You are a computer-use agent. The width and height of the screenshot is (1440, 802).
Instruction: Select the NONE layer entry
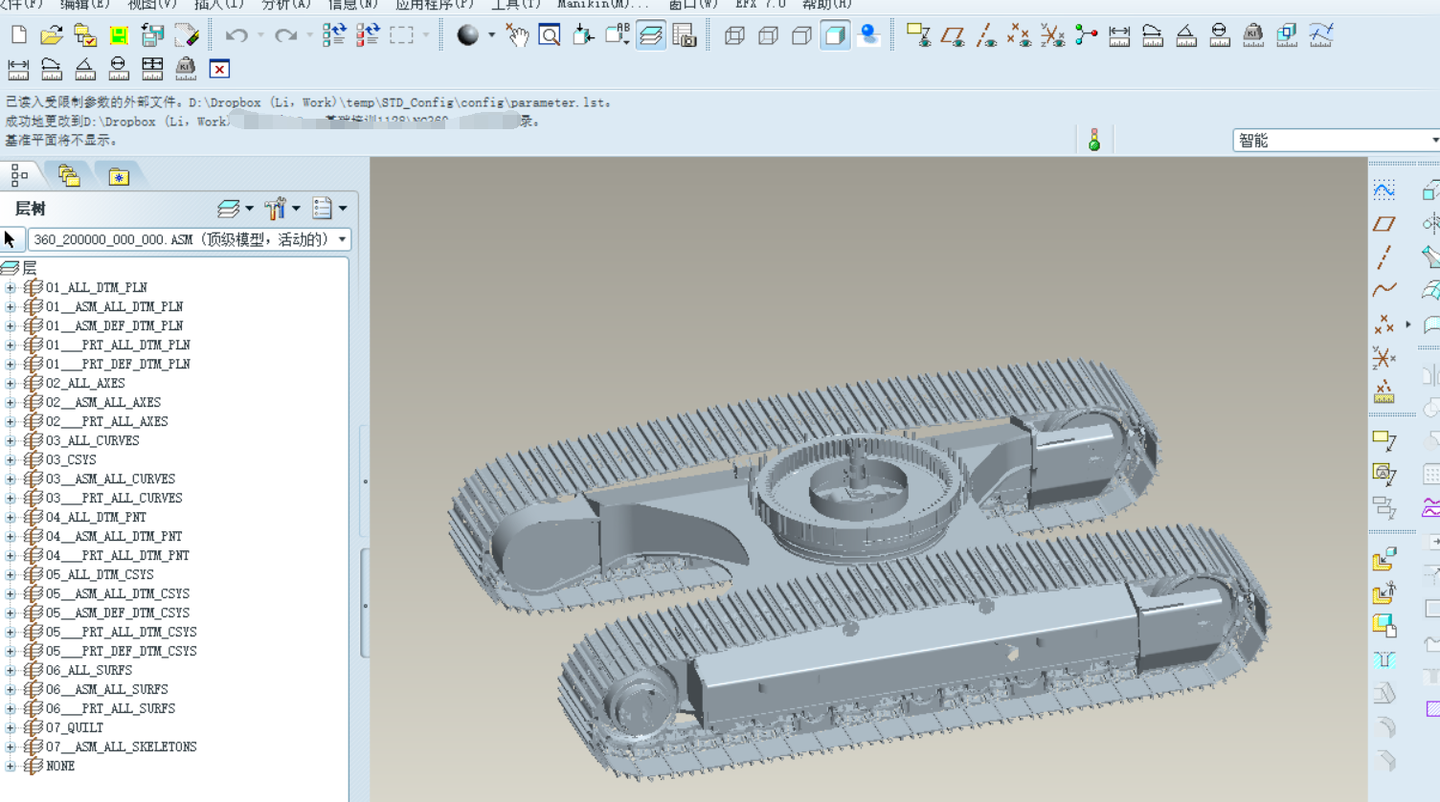tap(60, 766)
